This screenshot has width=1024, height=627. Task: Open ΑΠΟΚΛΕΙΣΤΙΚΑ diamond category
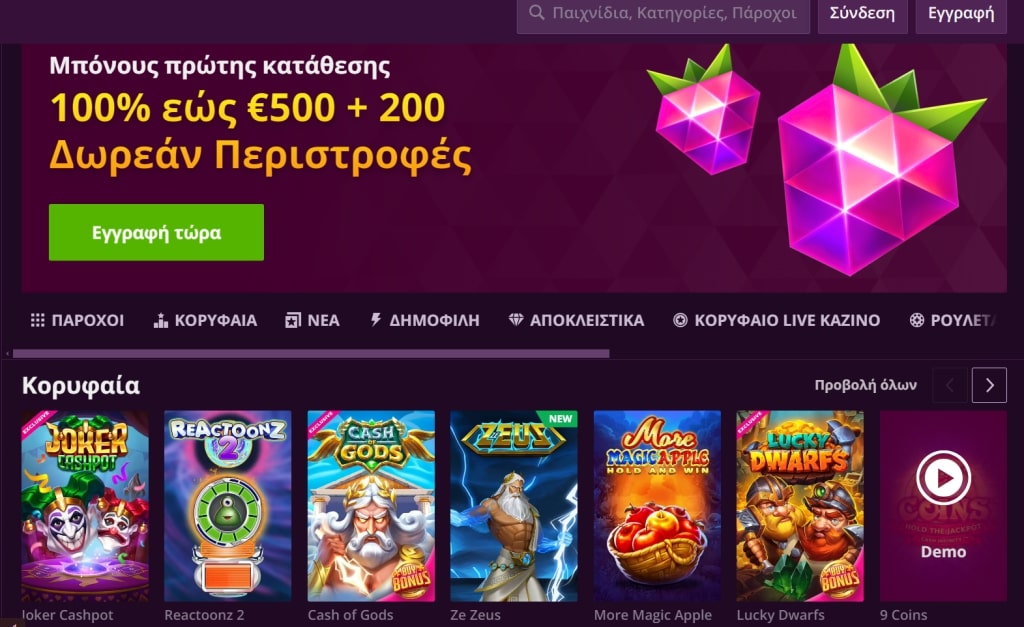576,320
